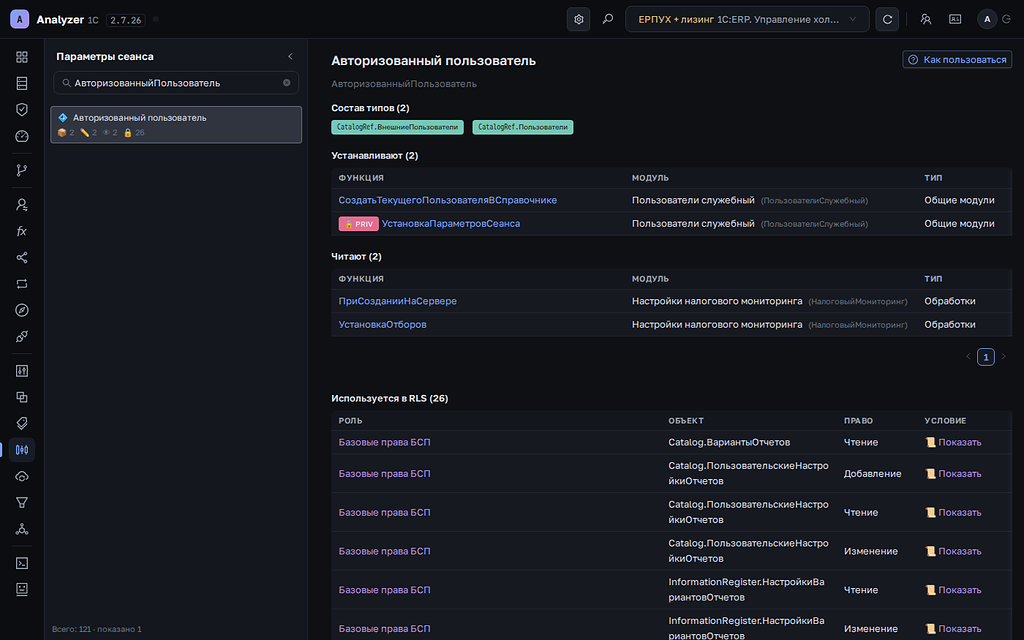Open the user avatar A menu
The width and height of the screenshot is (1024, 640).
tap(987, 20)
